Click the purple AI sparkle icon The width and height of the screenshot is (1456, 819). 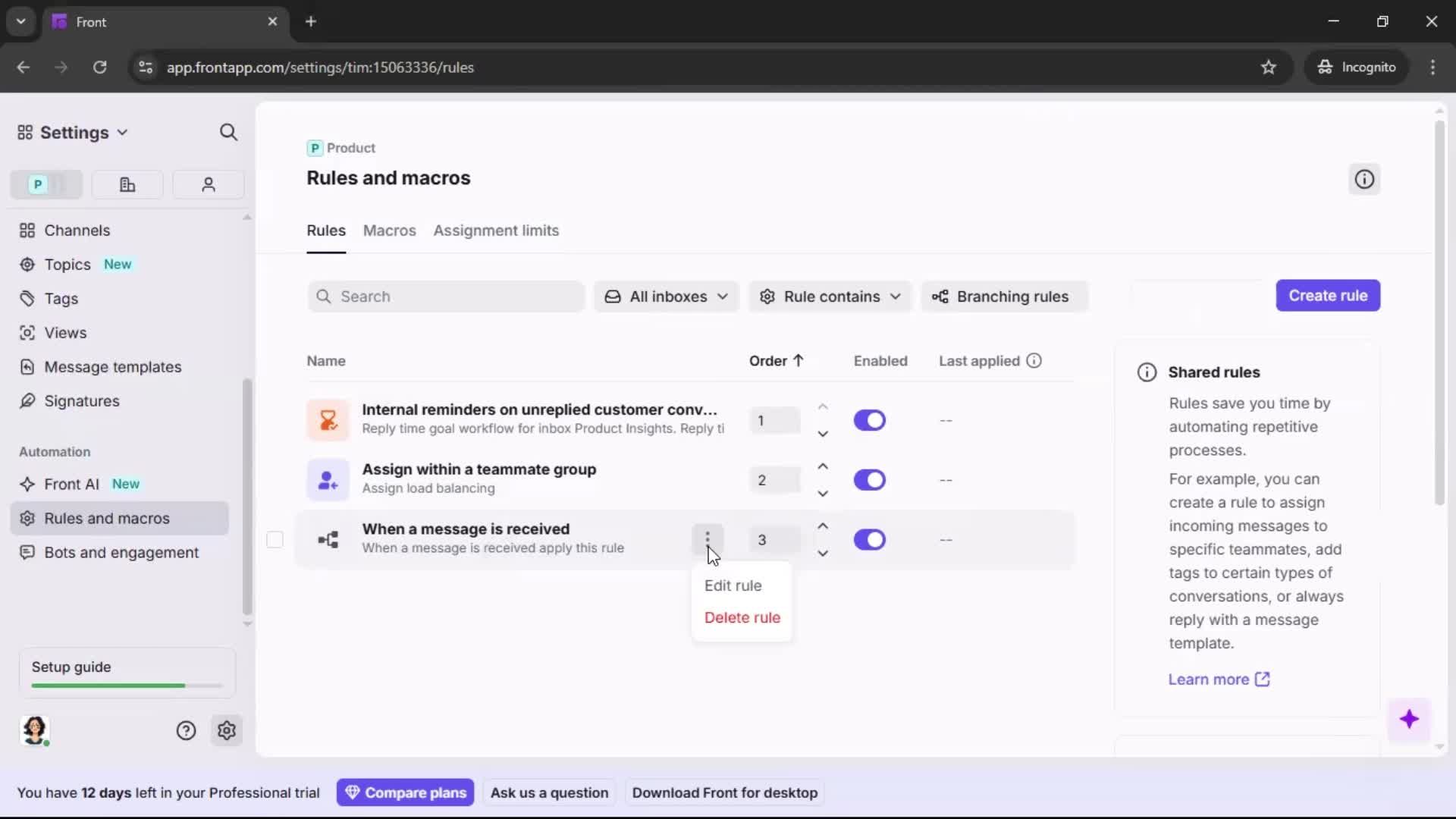(x=1410, y=720)
